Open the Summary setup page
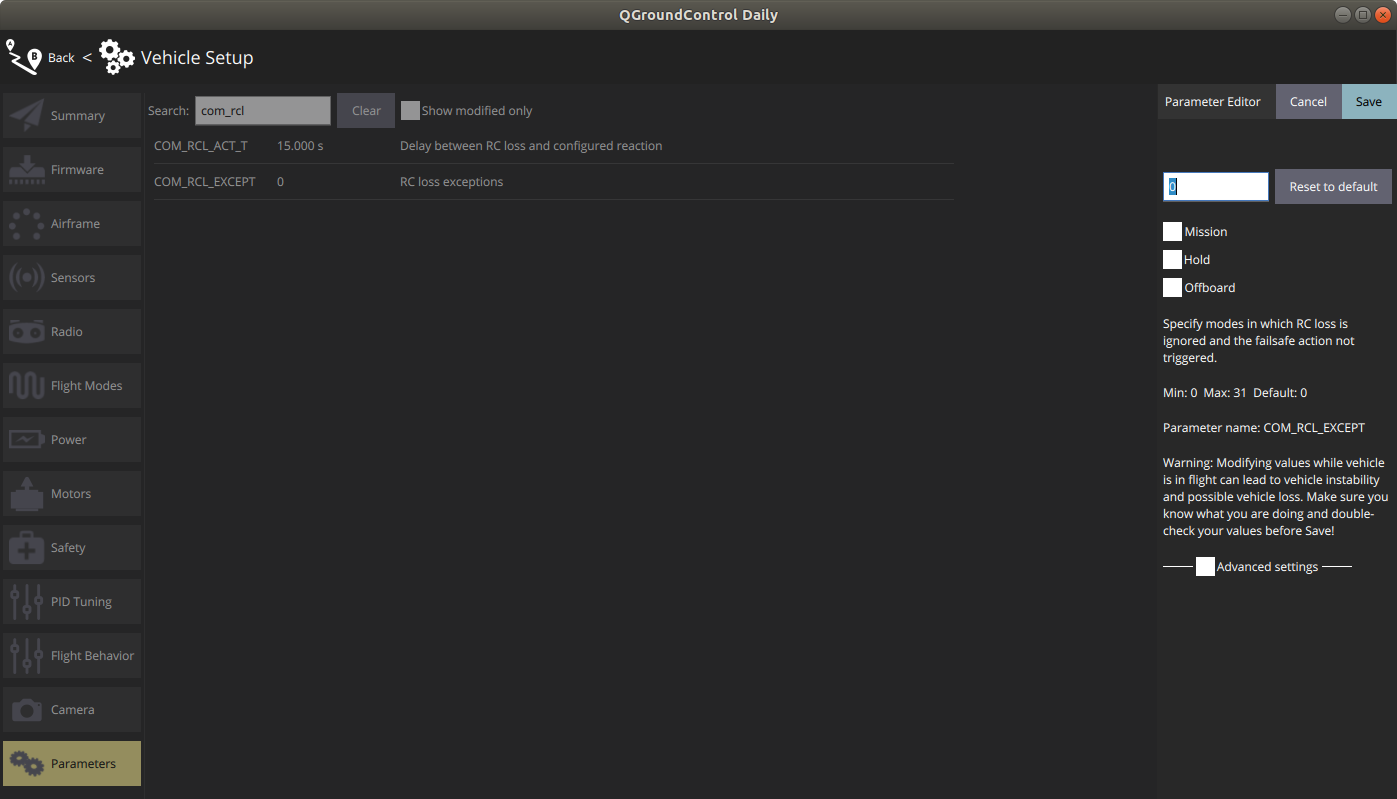This screenshot has height=799, width=1397. (72, 115)
